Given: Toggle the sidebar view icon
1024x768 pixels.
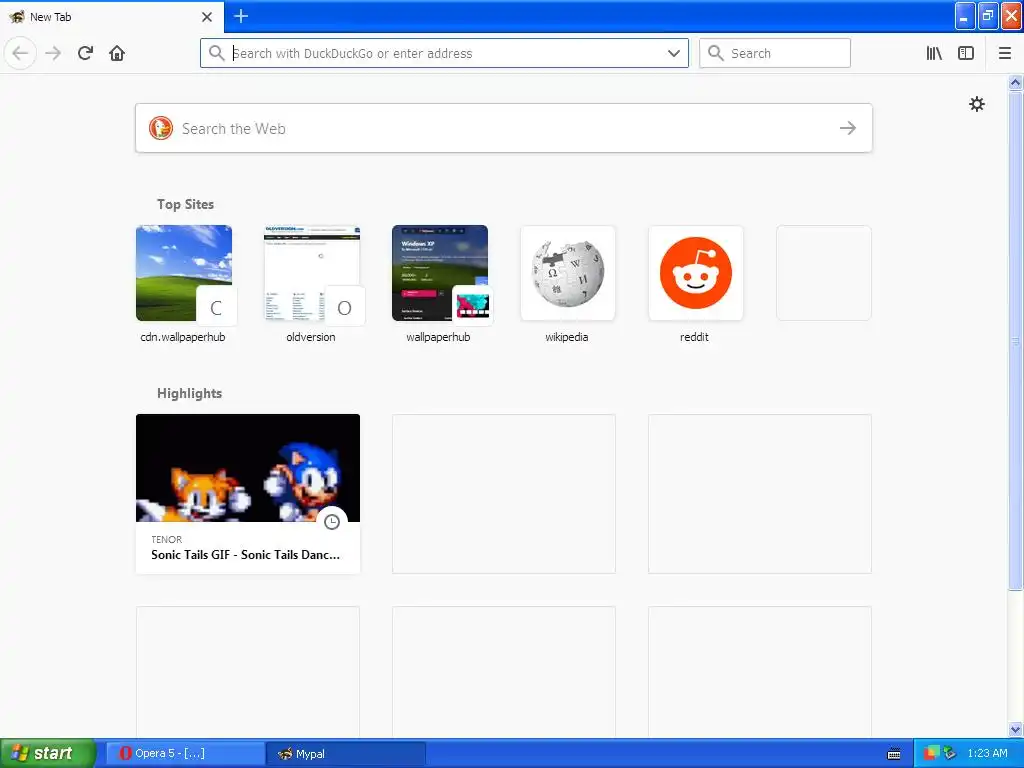Looking at the screenshot, I should 966,53.
